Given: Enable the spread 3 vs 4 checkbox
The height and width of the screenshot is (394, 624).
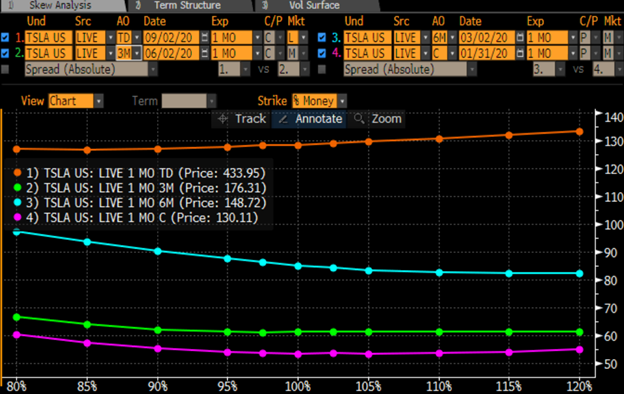Looking at the screenshot, I should 322,69.
